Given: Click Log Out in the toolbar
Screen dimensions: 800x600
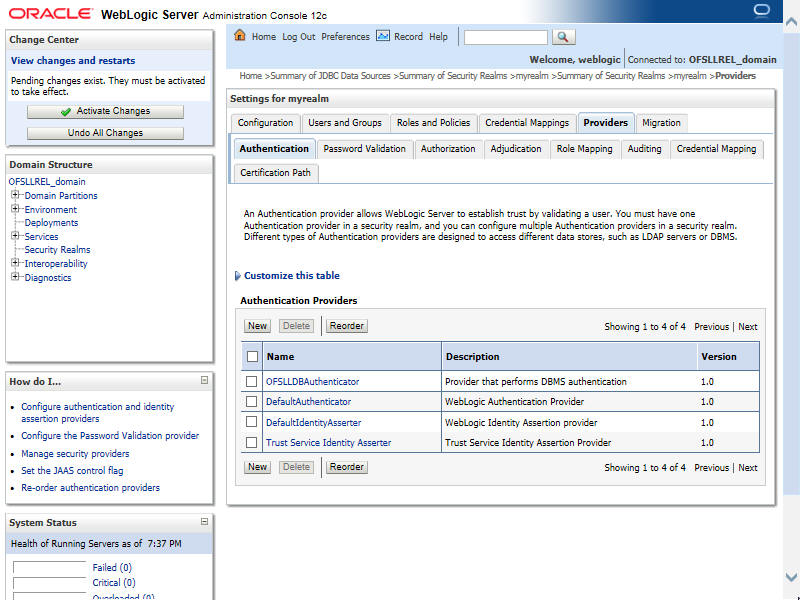Looking at the screenshot, I should [x=298, y=37].
